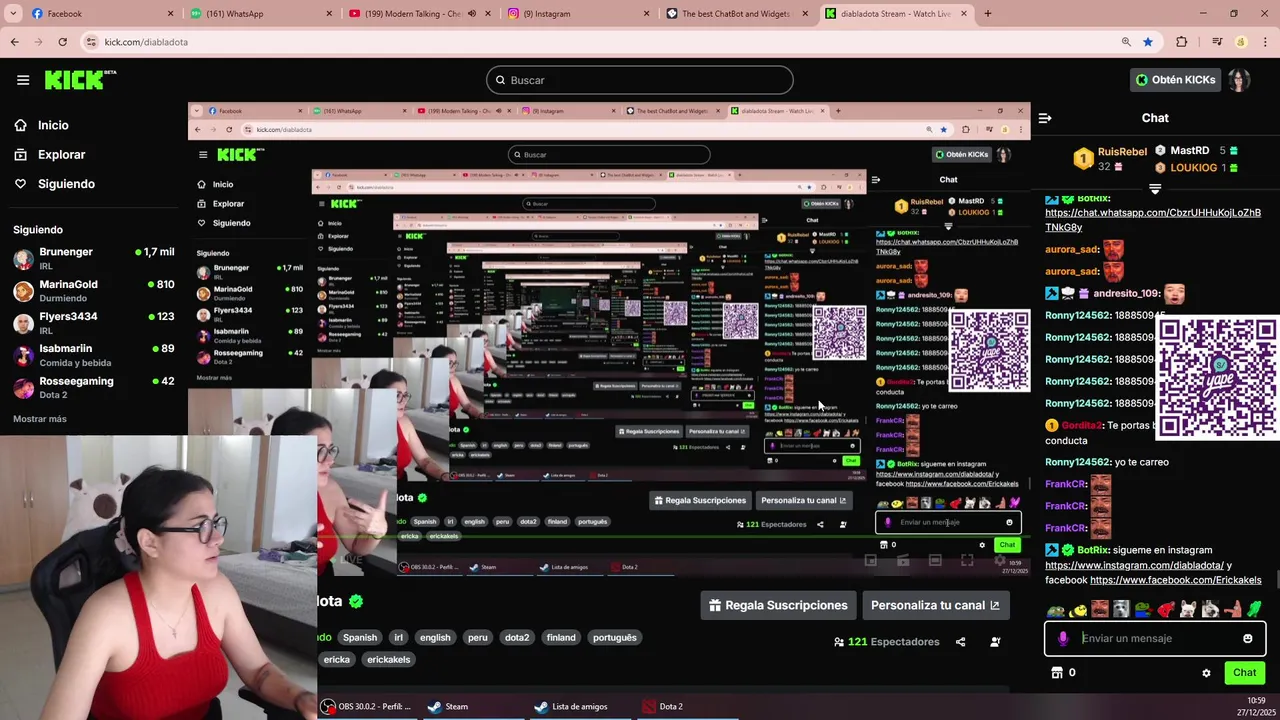This screenshot has height=720, width=1280.
Task: Focus the Buscar search field
Action: tap(640, 80)
